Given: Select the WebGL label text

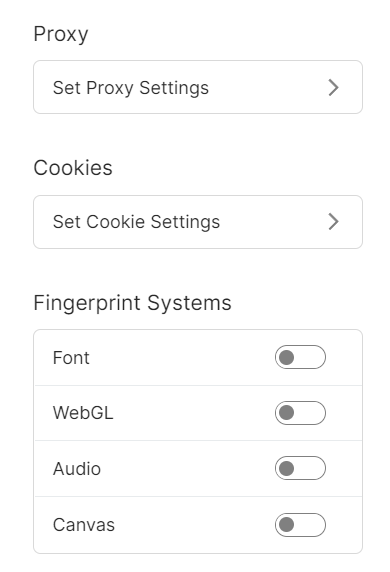Looking at the screenshot, I should pyautogui.click(x=83, y=413).
